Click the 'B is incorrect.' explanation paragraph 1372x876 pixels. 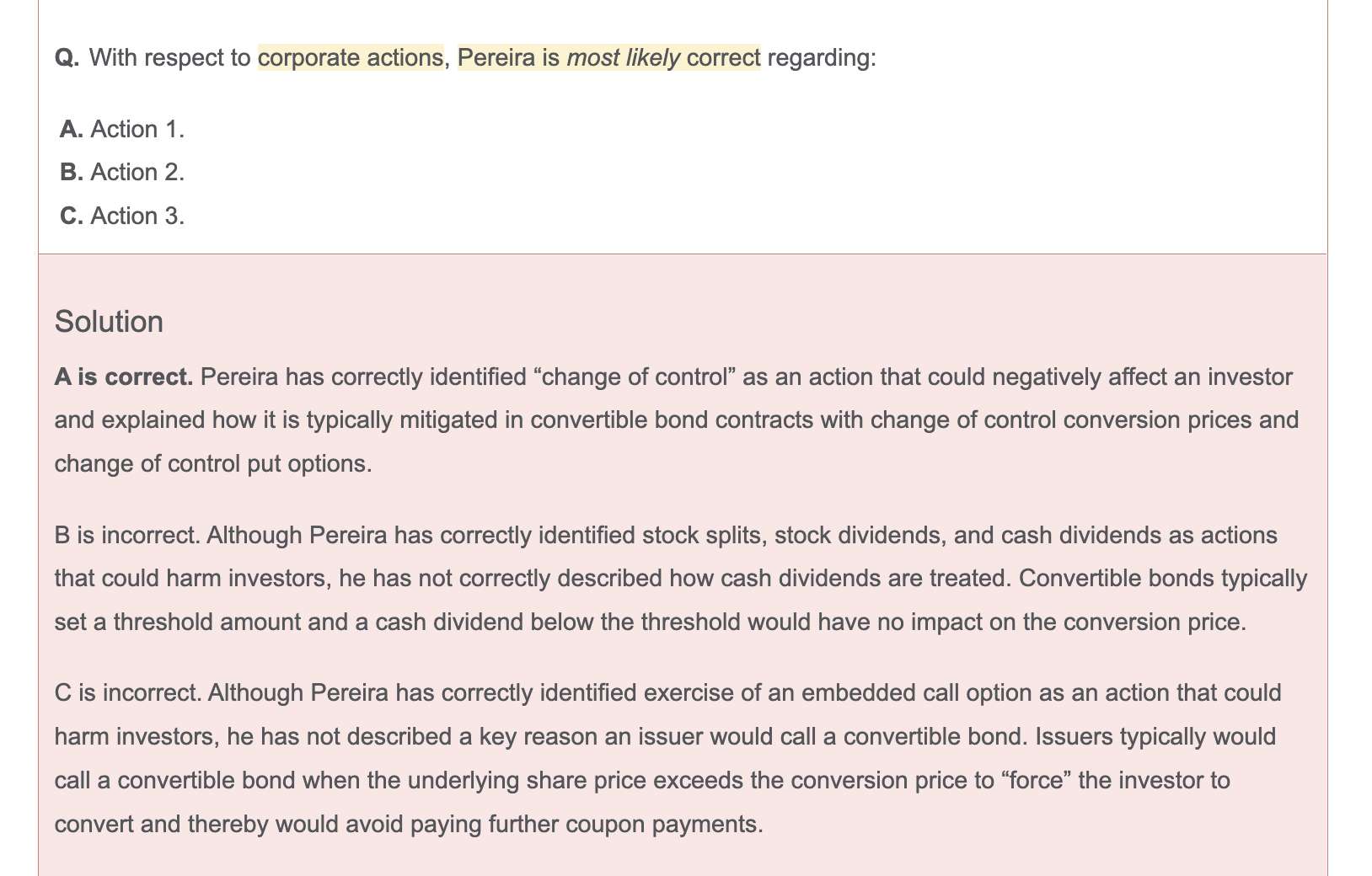[x=681, y=579]
